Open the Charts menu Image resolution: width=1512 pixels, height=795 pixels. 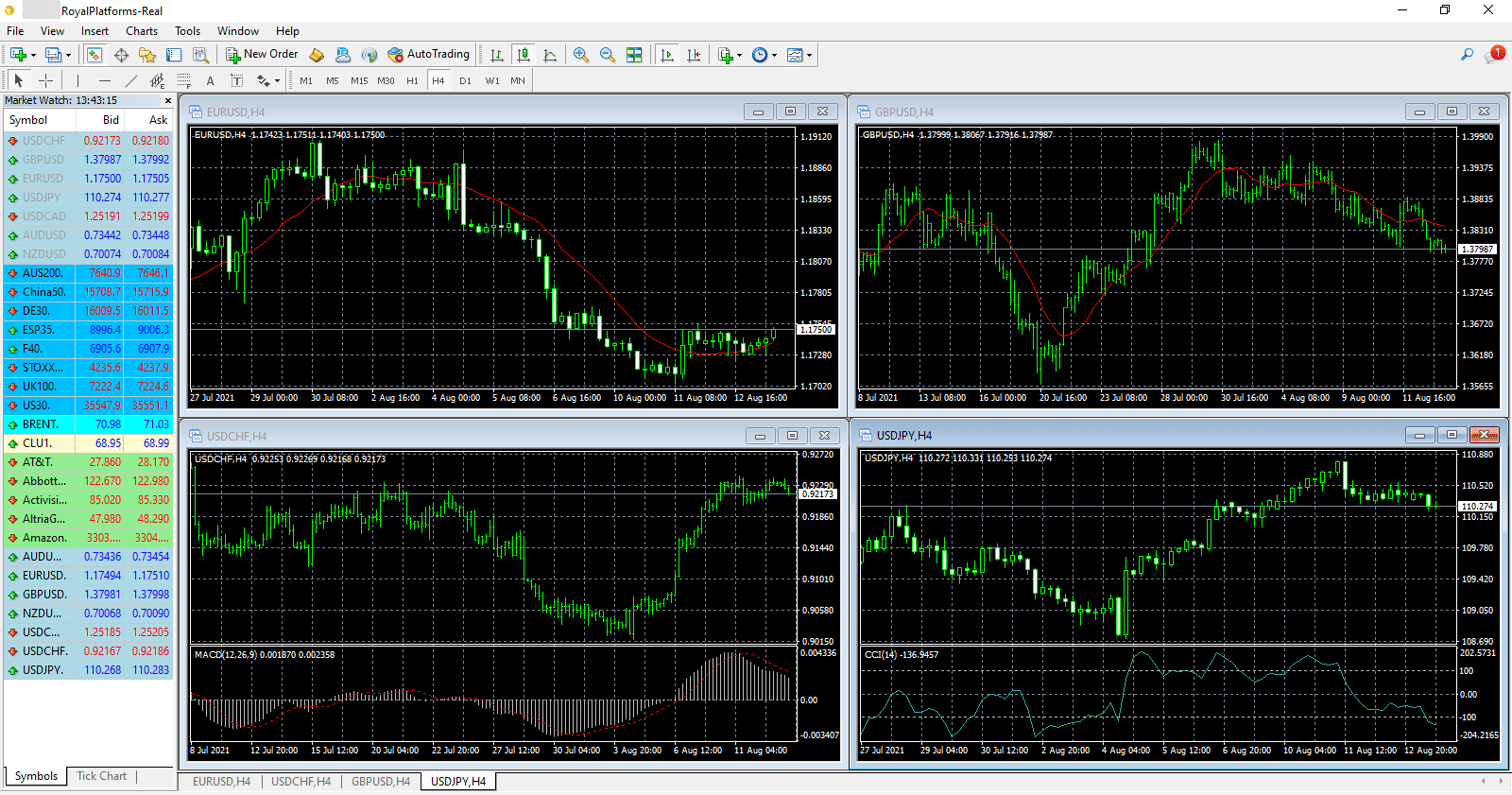(x=142, y=30)
